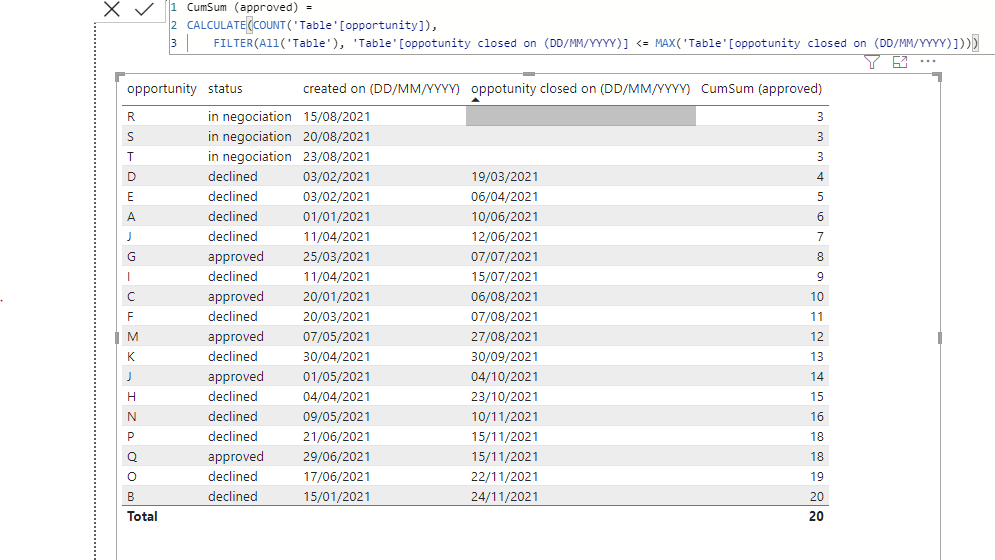
Task: Select opportunity cell M
Action: tap(133, 337)
